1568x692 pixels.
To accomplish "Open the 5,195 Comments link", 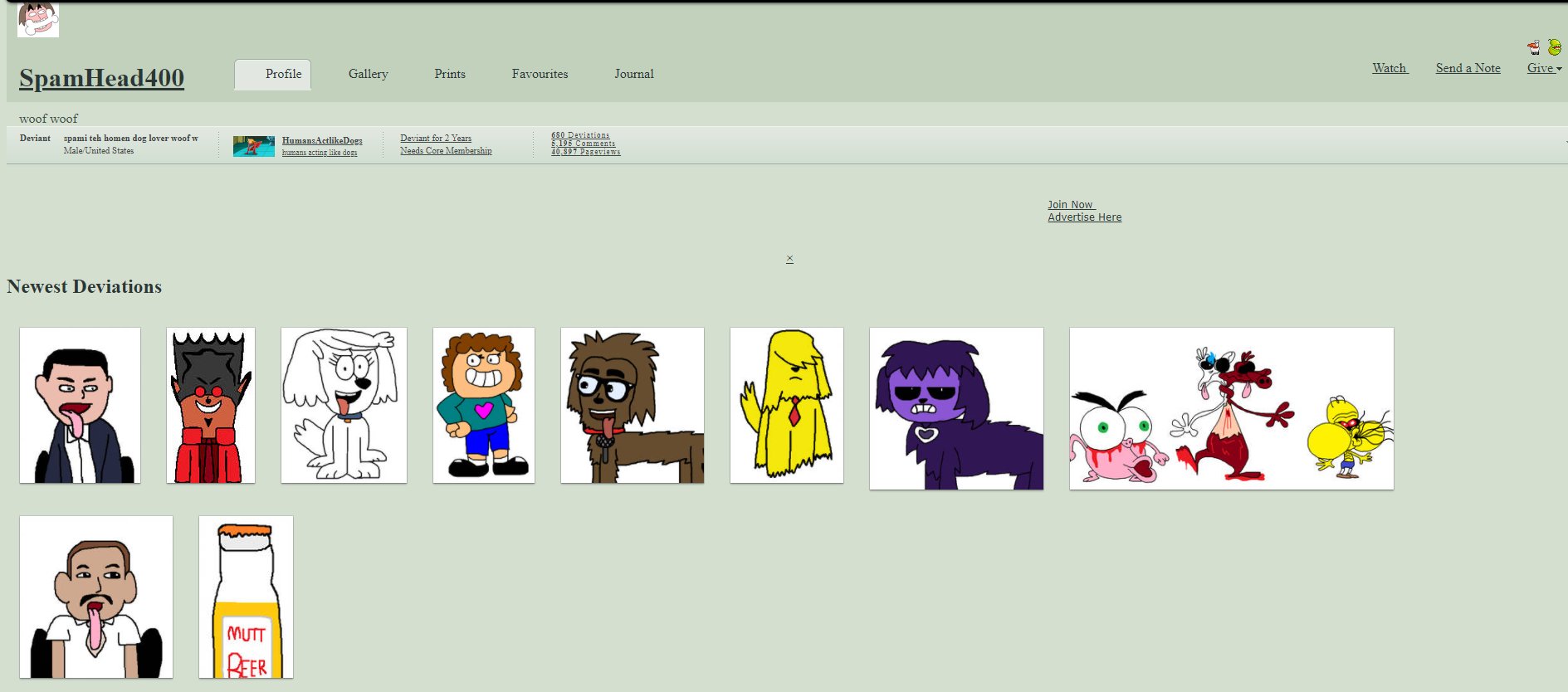I will click(x=584, y=144).
